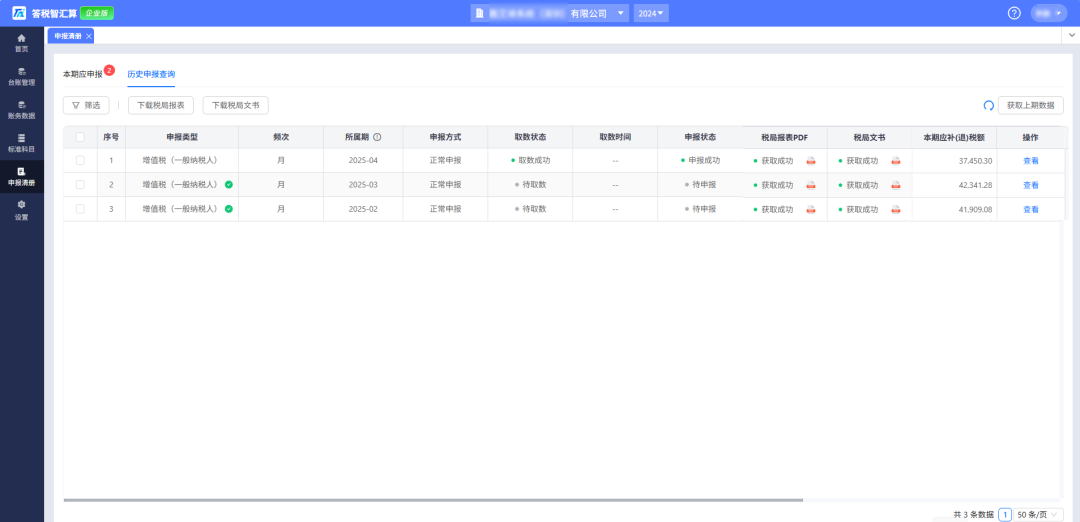Click the help question mark icon
Screen dimensions: 1080x522
coord(1014,13)
